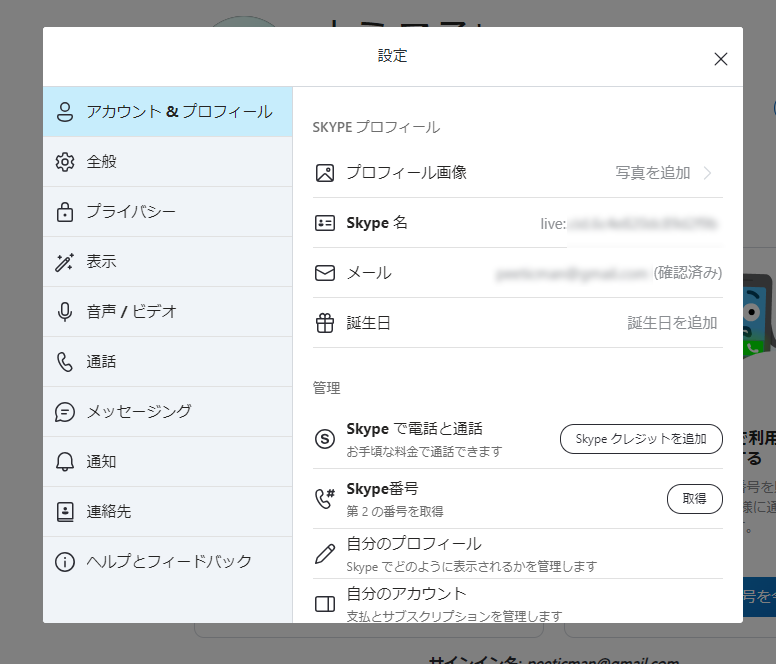Click the gift icon for 誕生日

click(x=325, y=323)
